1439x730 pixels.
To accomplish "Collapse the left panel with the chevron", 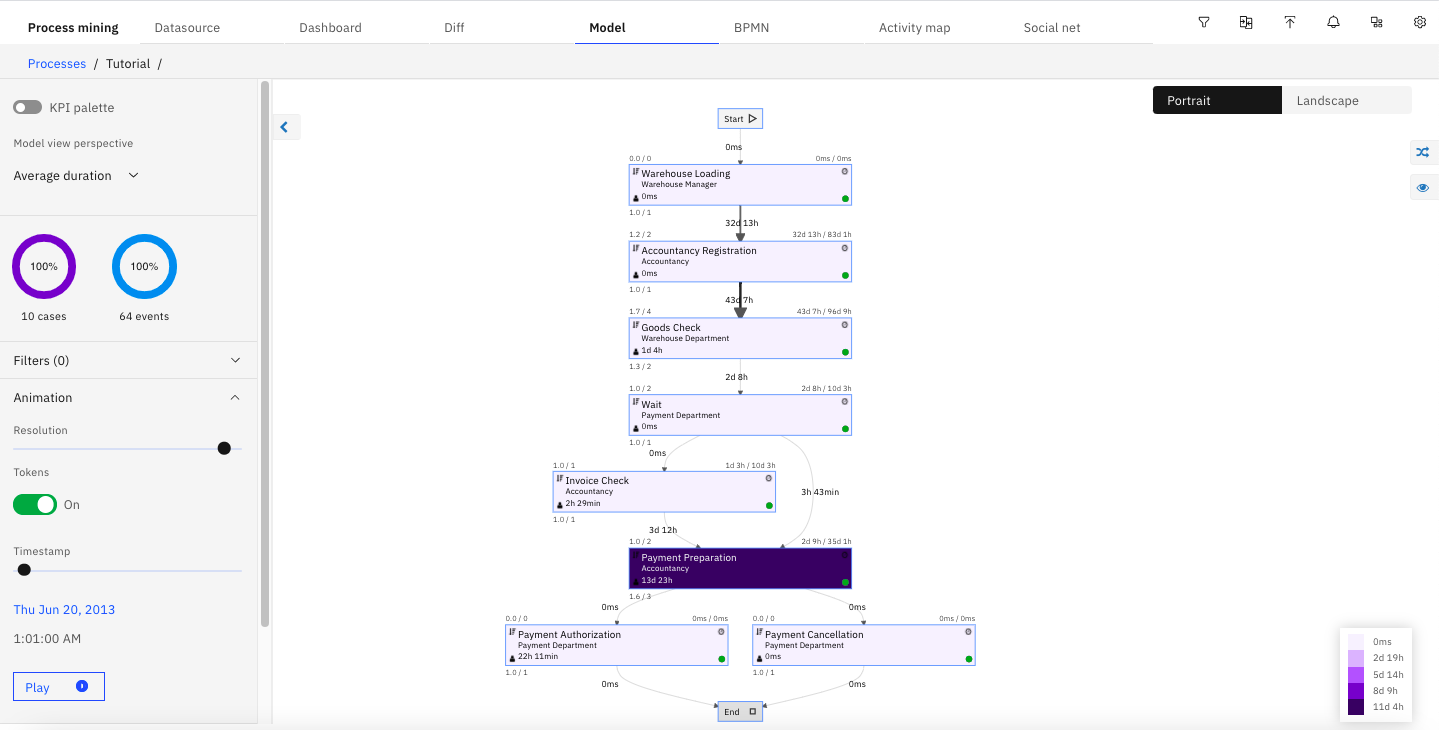I will 285,127.
